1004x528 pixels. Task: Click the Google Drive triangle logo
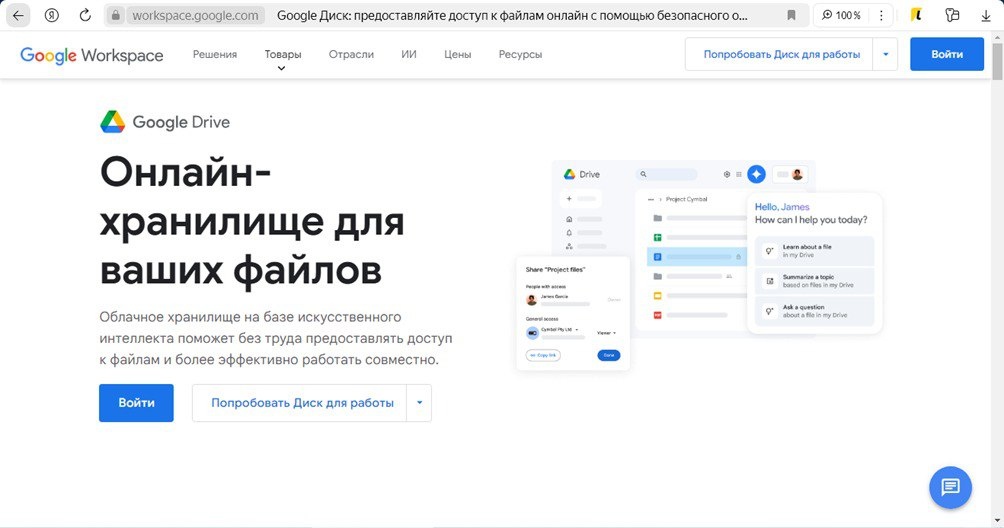click(x=113, y=122)
